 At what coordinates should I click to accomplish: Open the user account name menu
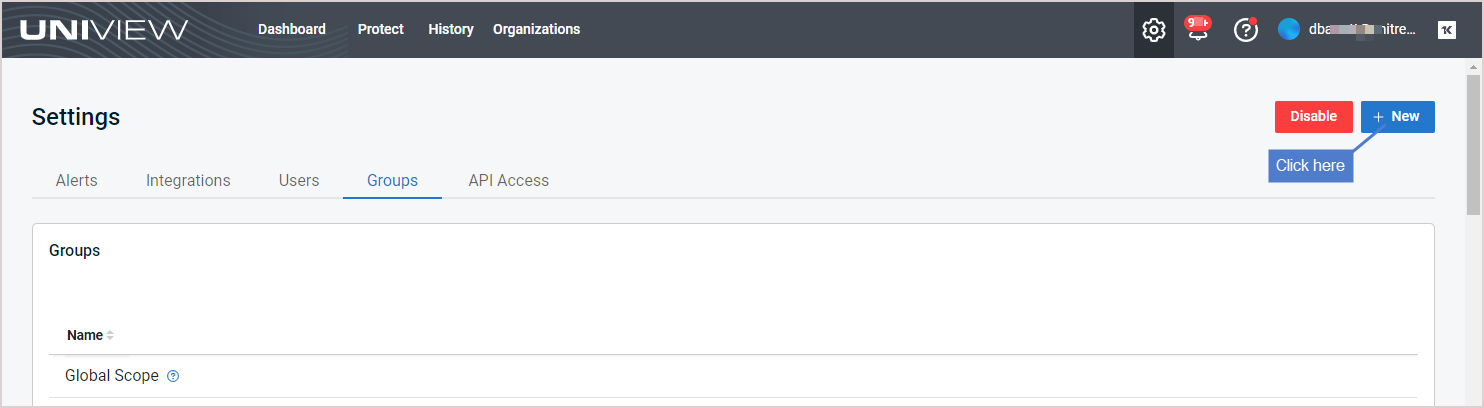1362,30
